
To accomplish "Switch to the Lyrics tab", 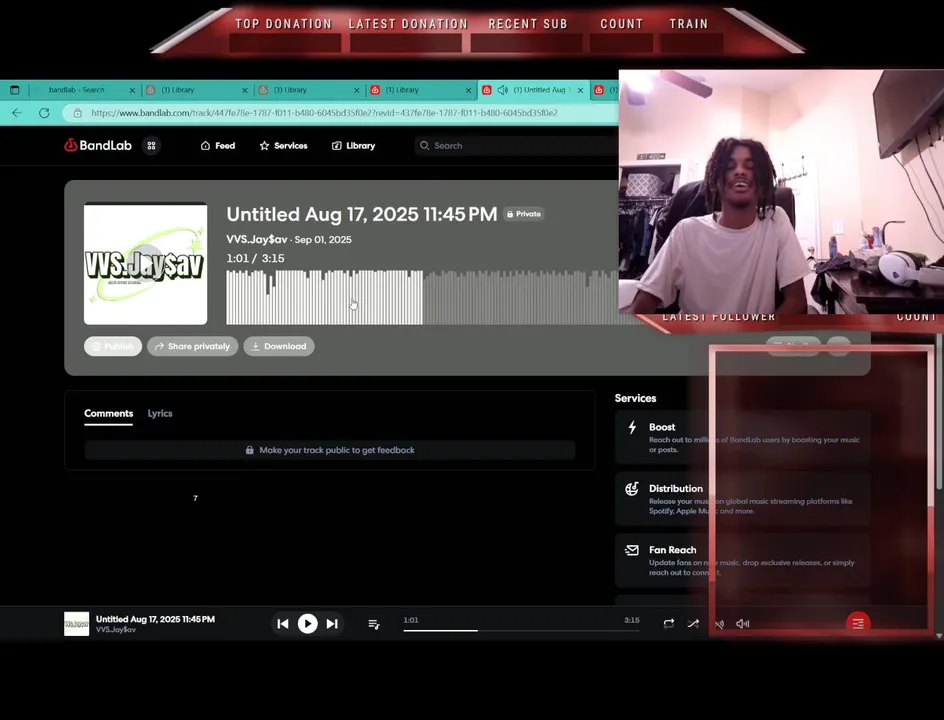I will click(160, 414).
